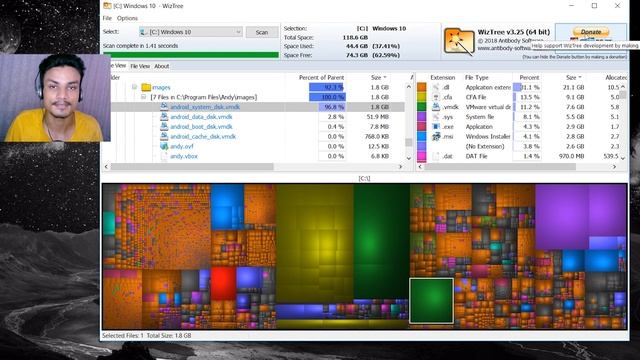
Task: Switch to the Tree View tab
Action: point(118,65)
